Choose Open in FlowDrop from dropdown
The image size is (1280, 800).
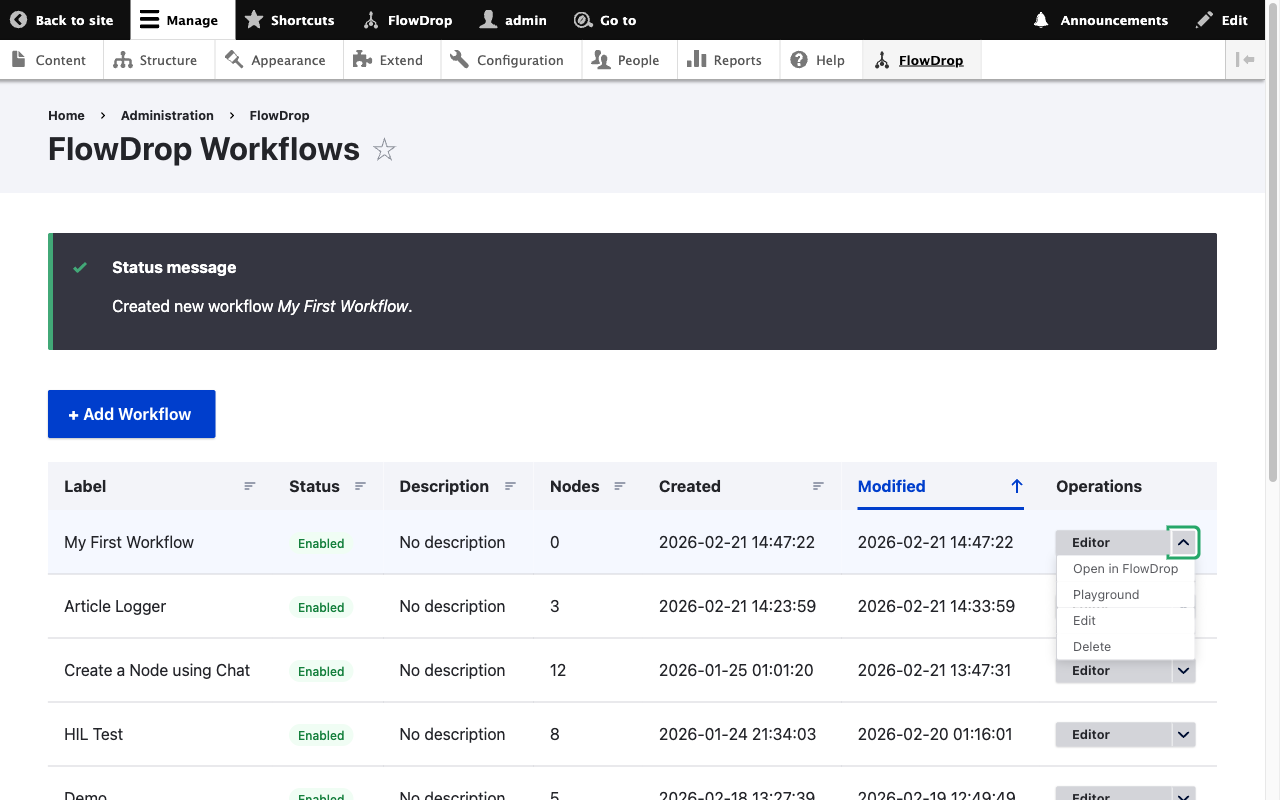coord(1125,569)
